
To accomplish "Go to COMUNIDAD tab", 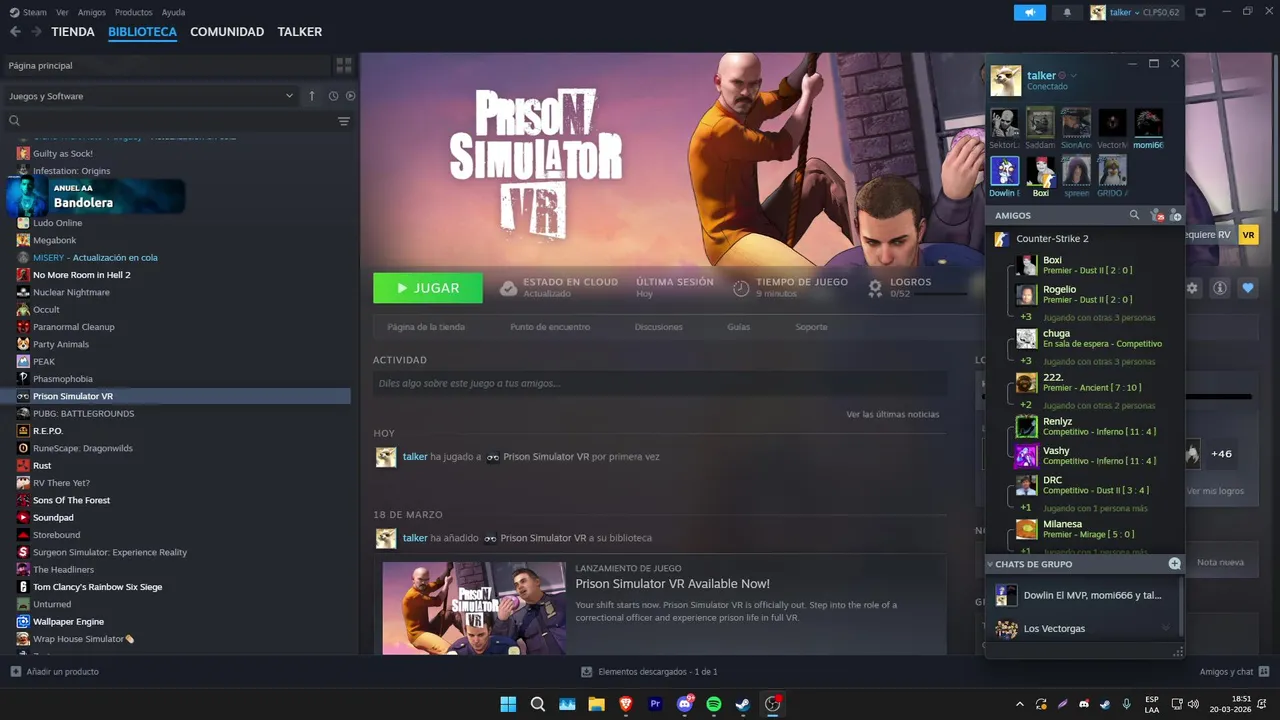I will pyautogui.click(x=227, y=32).
